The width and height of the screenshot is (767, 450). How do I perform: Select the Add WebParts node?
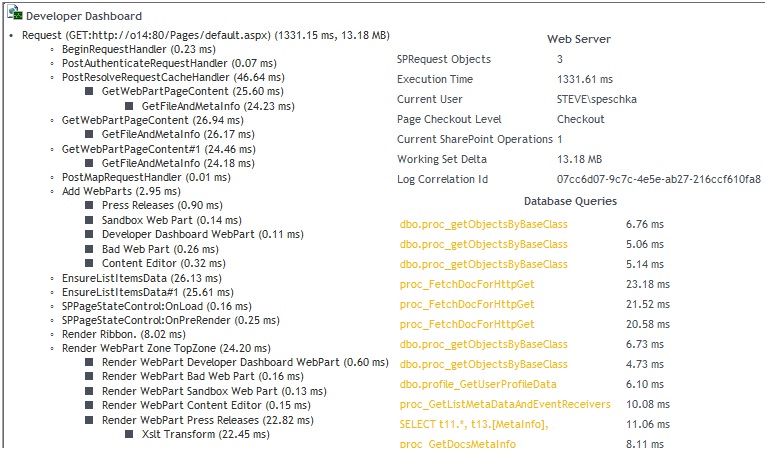121,191
